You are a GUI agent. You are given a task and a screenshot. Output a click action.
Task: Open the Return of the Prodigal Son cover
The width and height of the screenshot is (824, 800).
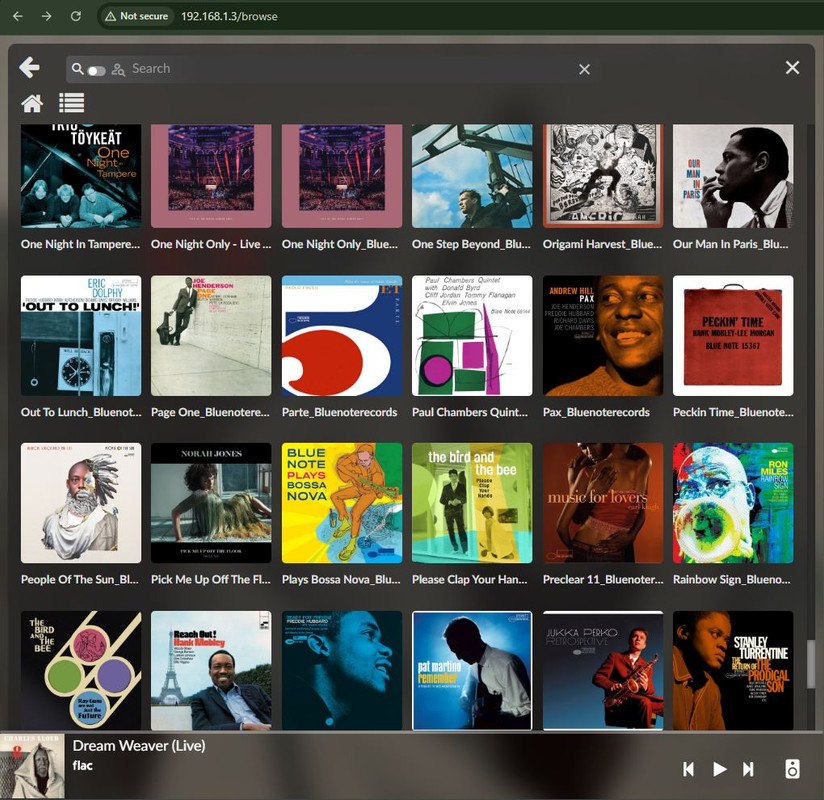coord(733,670)
